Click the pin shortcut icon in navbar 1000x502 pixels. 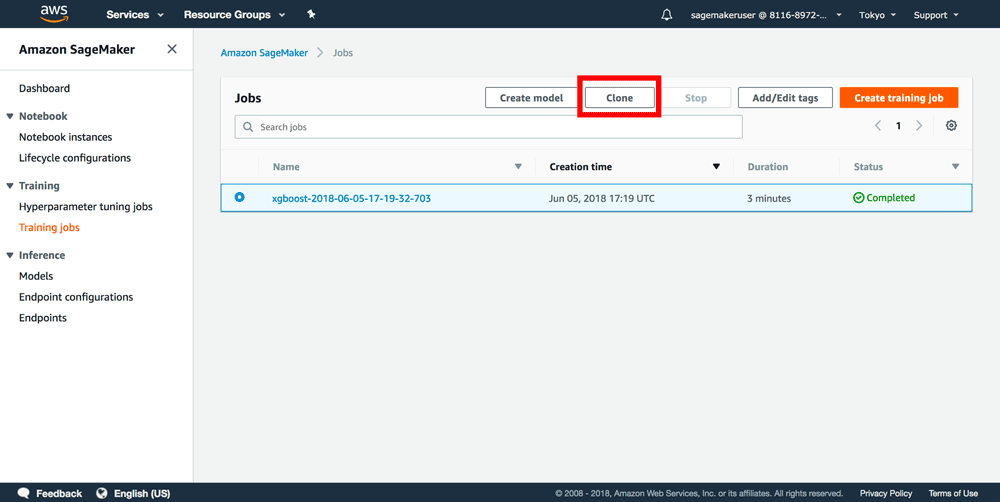(x=311, y=14)
